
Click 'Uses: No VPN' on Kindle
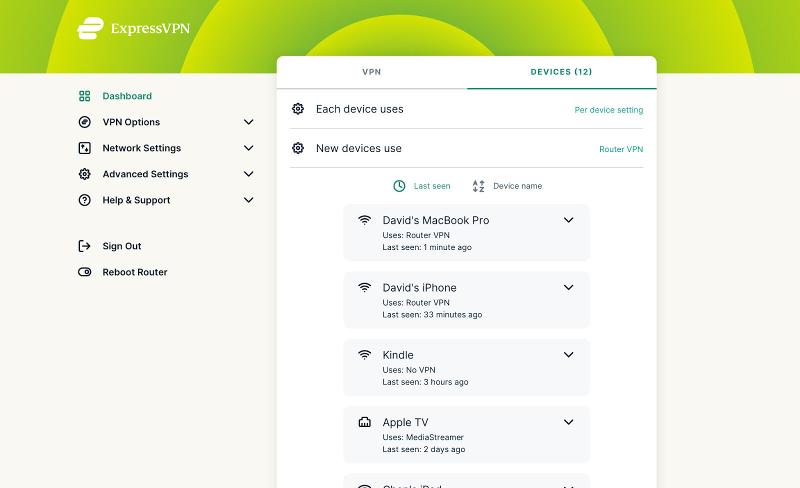click(x=409, y=370)
